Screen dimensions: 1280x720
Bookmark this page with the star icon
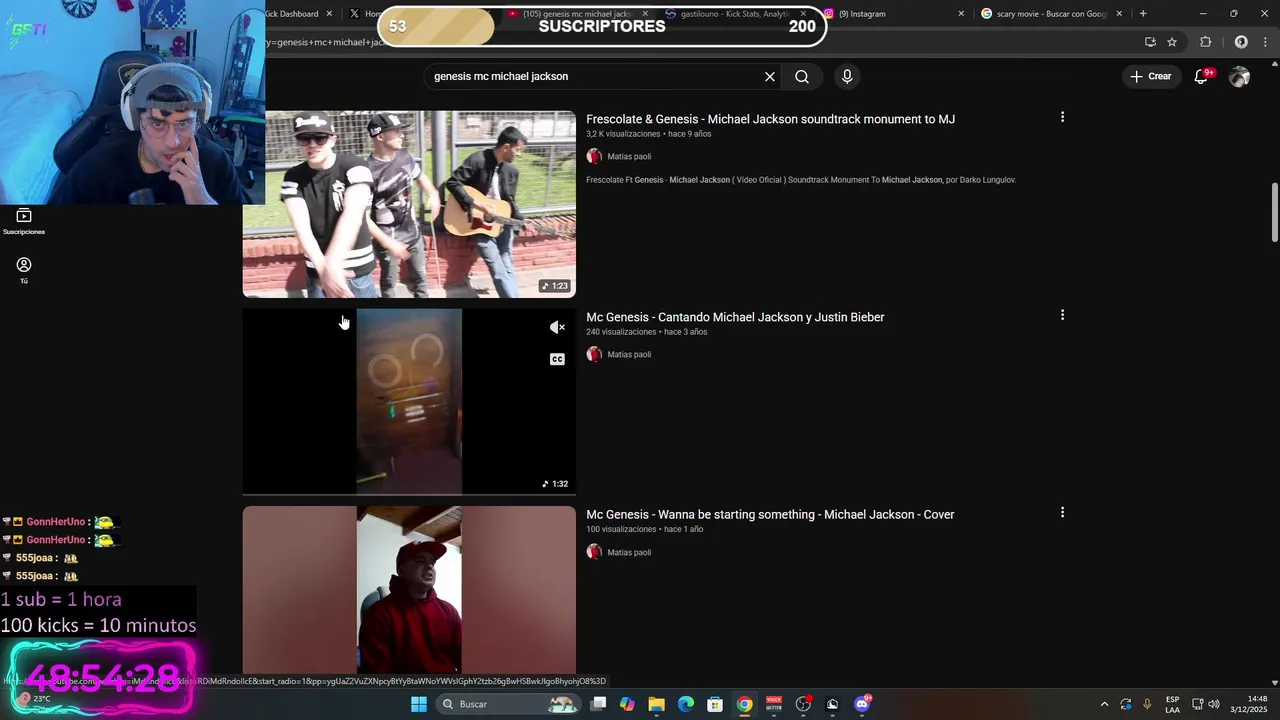pos(1172,42)
